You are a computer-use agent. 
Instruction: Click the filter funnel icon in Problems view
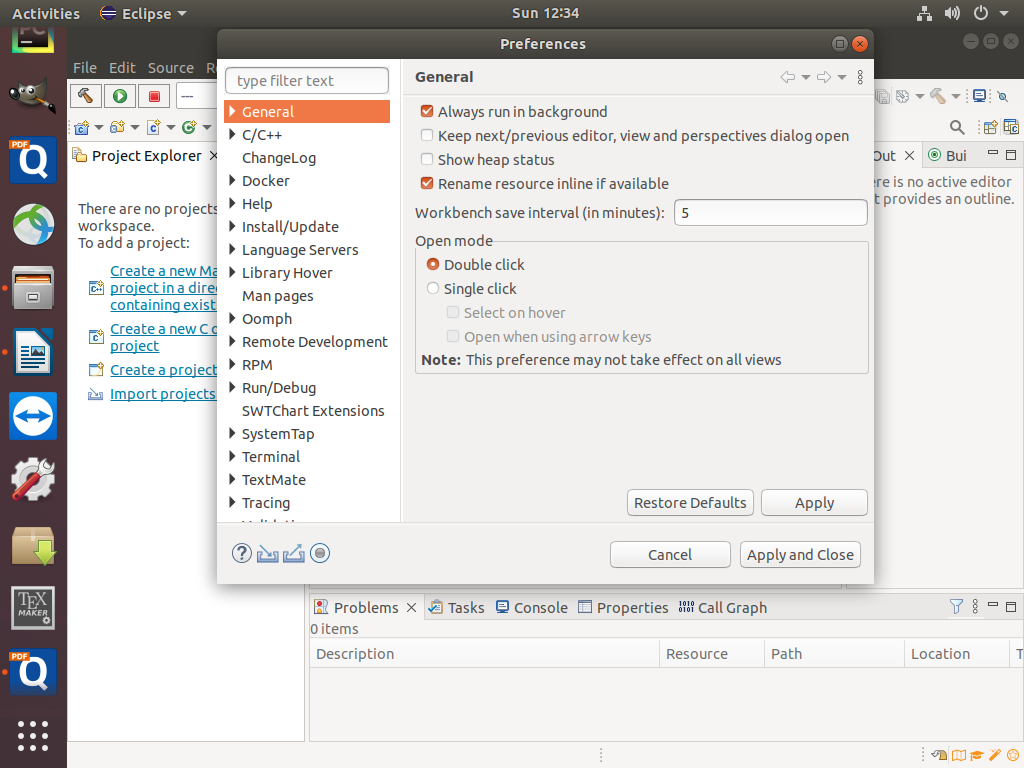pyautogui.click(x=956, y=607)
